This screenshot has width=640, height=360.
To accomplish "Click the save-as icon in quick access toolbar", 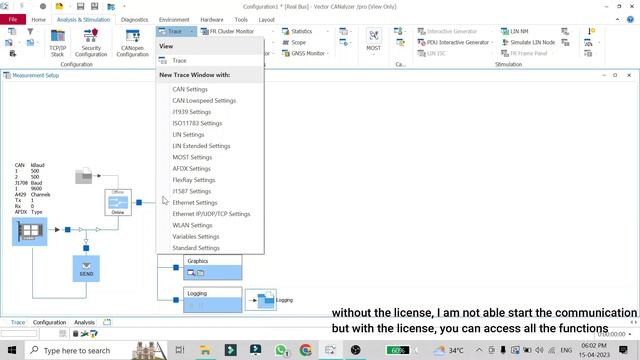I will (94, 7).
